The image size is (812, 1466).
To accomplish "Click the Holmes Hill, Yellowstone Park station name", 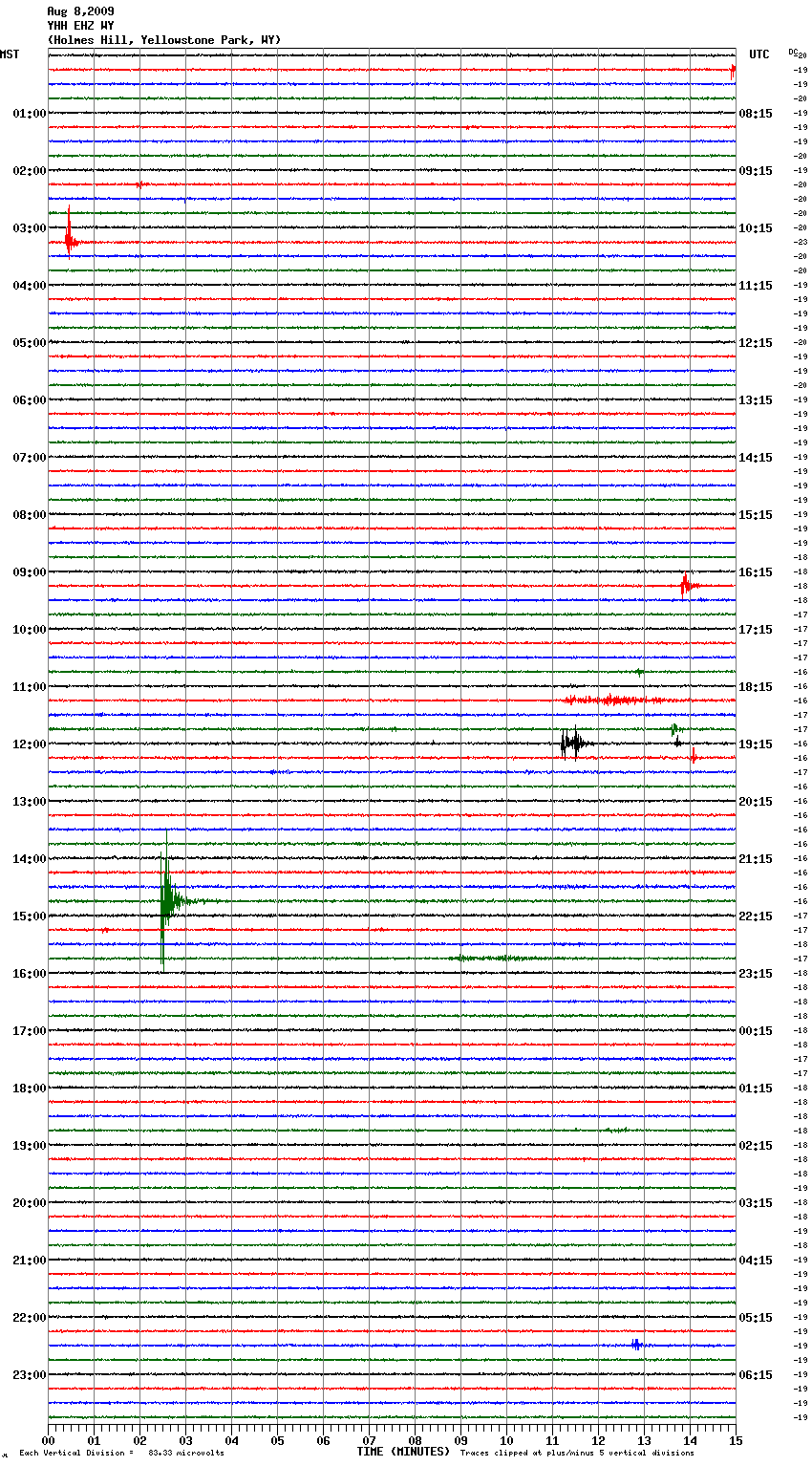I will coord(164,40).
